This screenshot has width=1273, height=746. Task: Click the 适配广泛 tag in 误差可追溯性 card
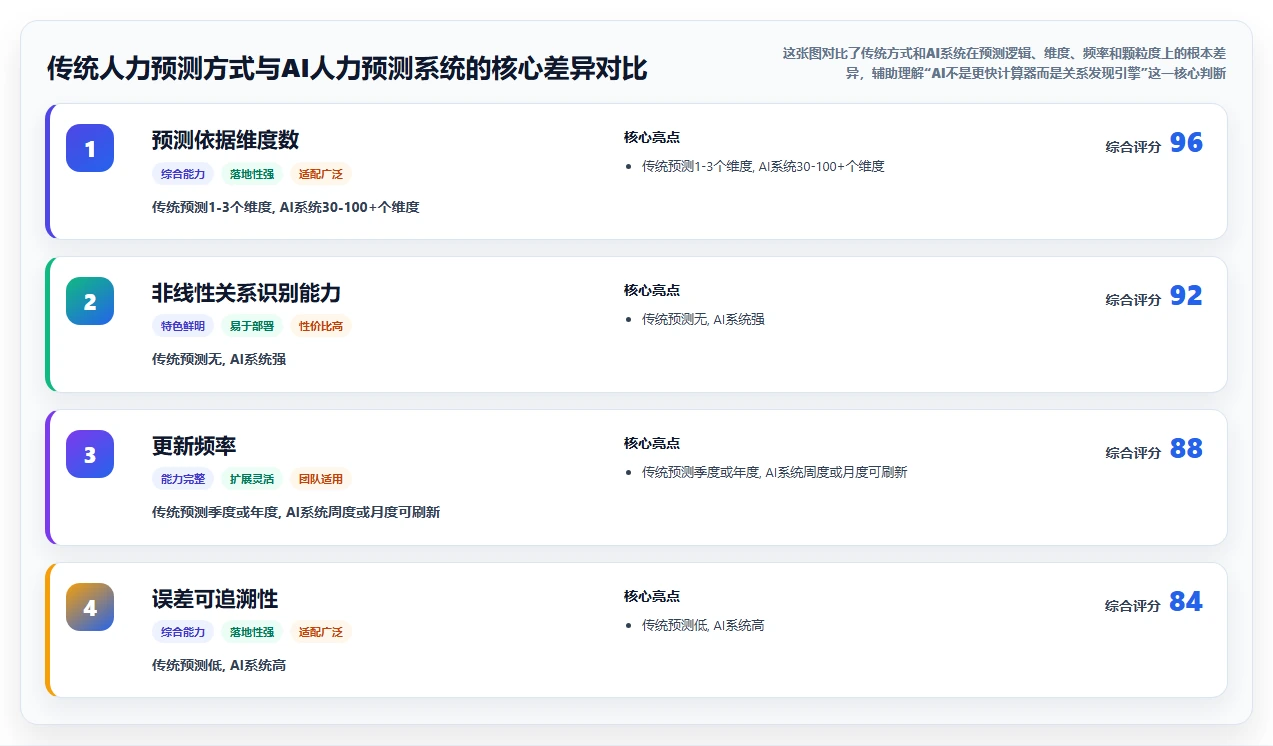coord(321,632)
